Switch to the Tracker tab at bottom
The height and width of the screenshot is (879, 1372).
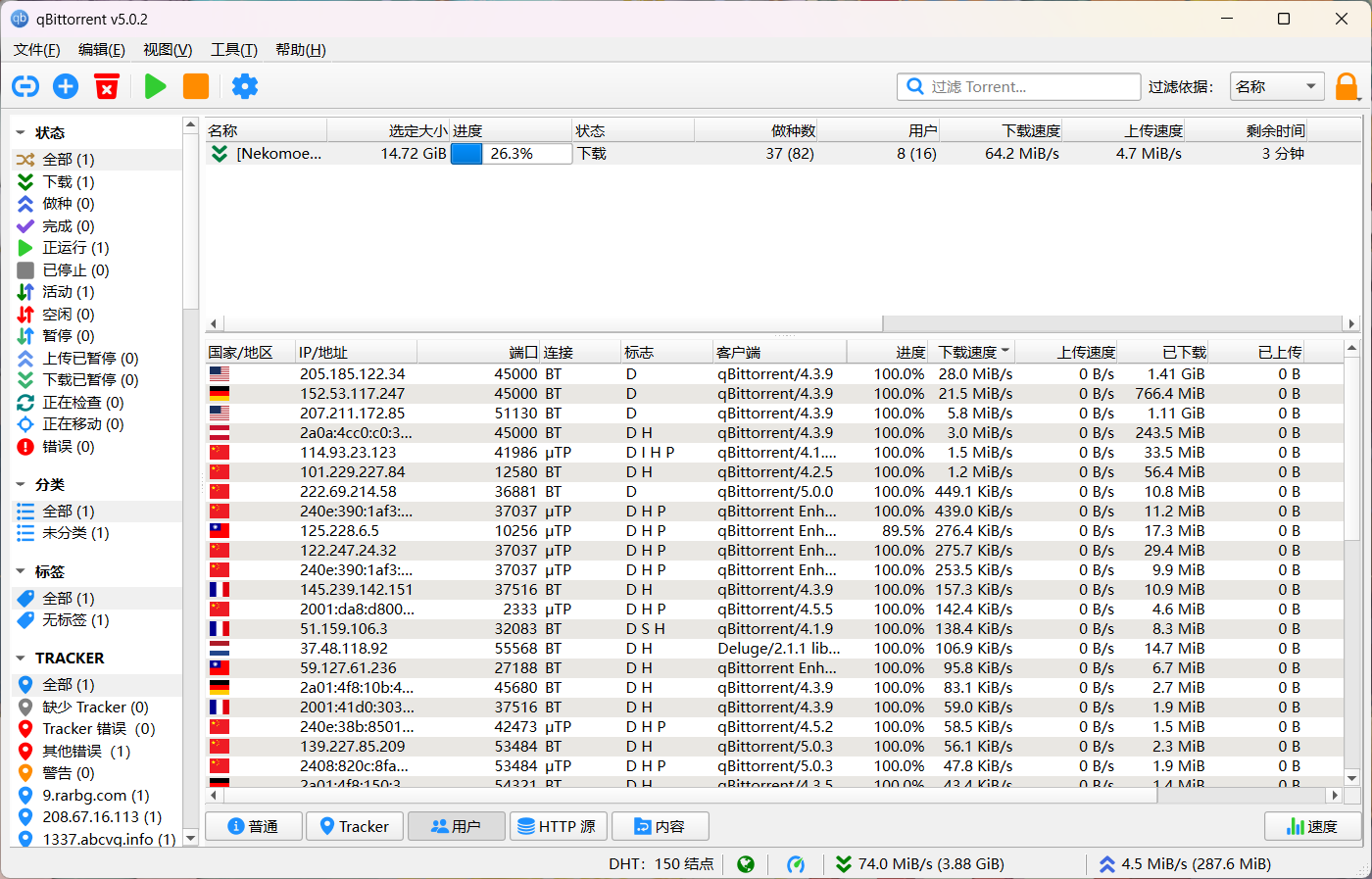[x=354, y=826]
